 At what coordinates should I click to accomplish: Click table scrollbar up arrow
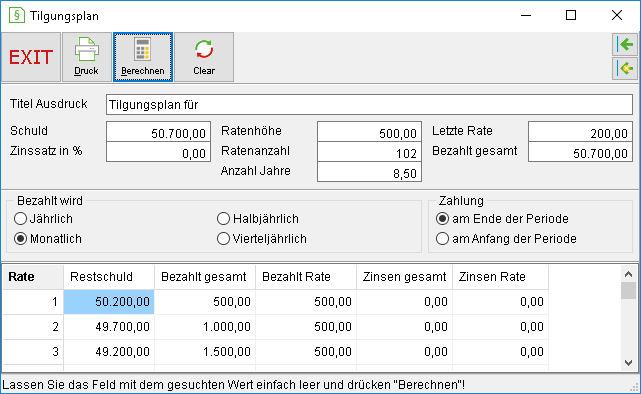(x=629, y=274)
